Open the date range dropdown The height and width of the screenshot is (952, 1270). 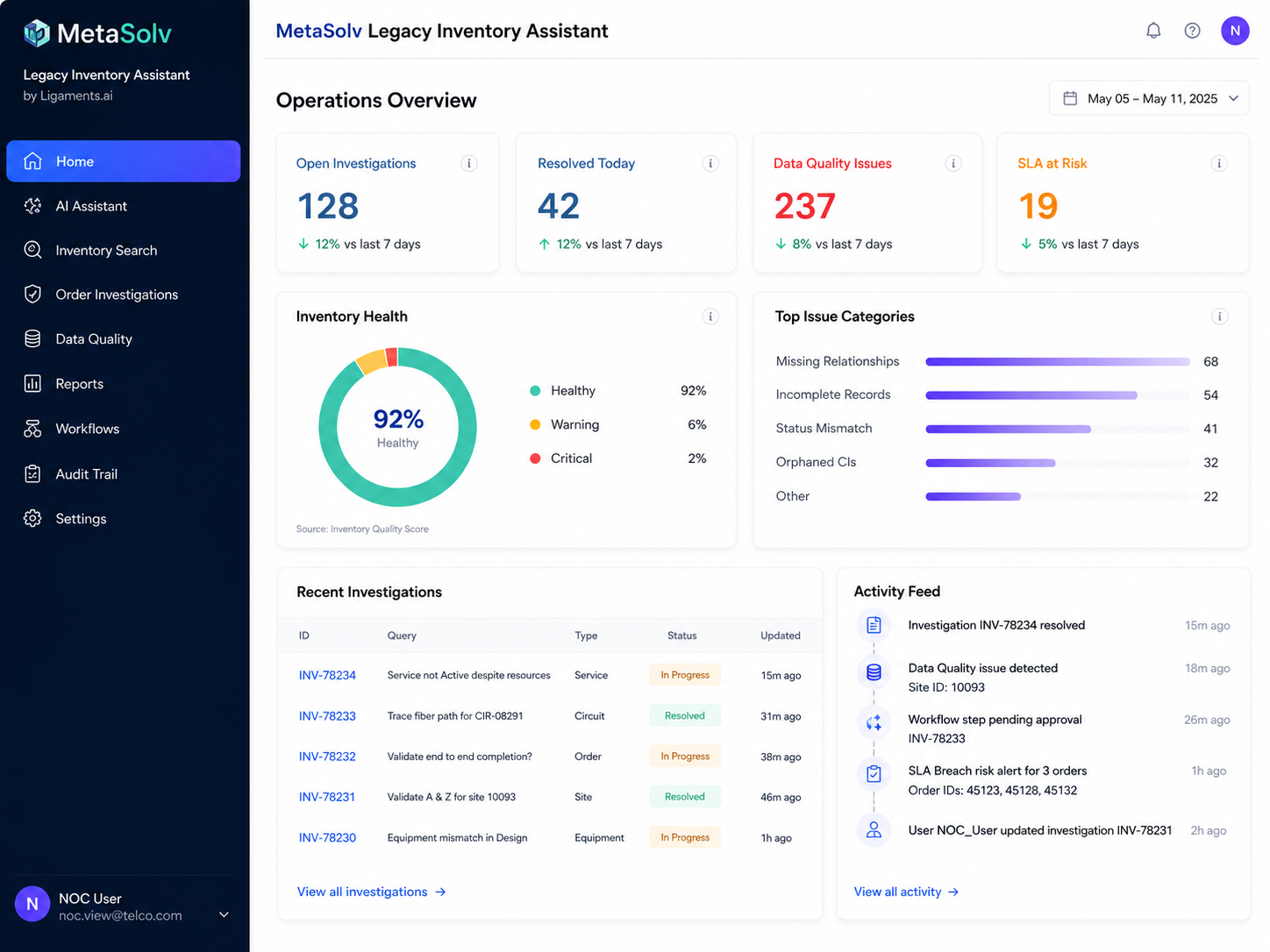[1149, 98]
